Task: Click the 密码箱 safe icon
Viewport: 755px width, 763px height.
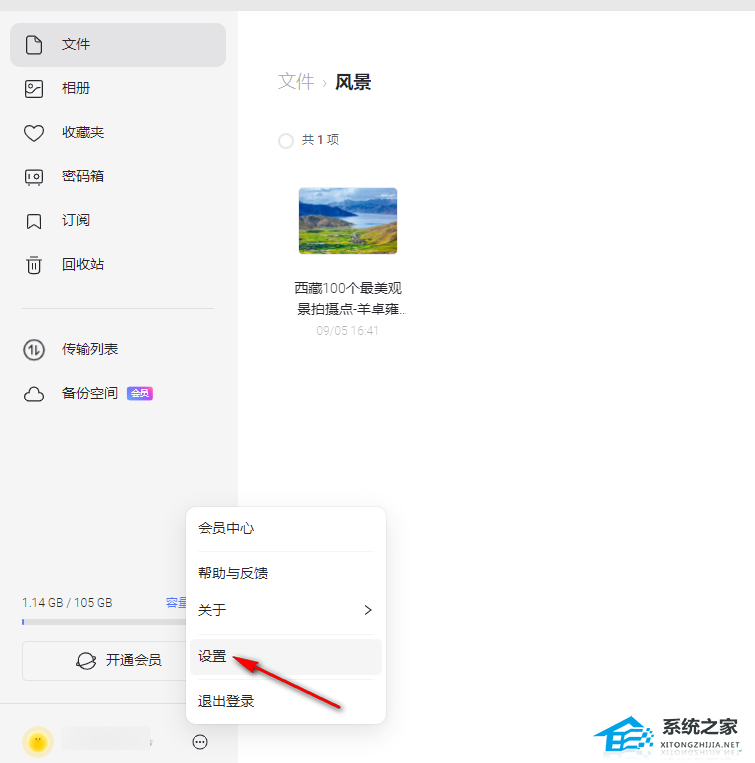Action: point(34,177)
